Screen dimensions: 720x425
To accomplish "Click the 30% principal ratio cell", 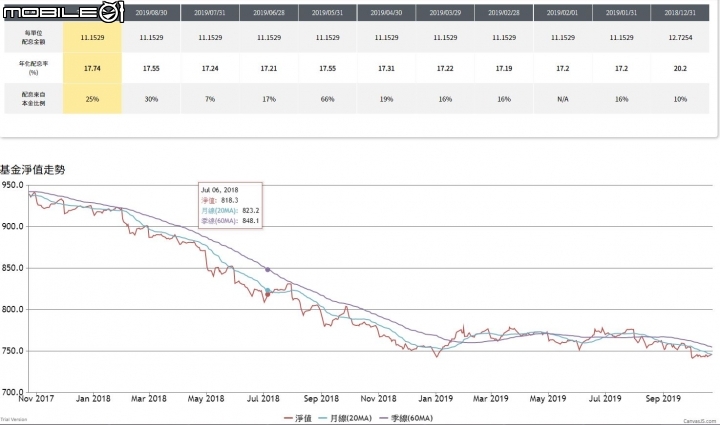I will [151, 99].
